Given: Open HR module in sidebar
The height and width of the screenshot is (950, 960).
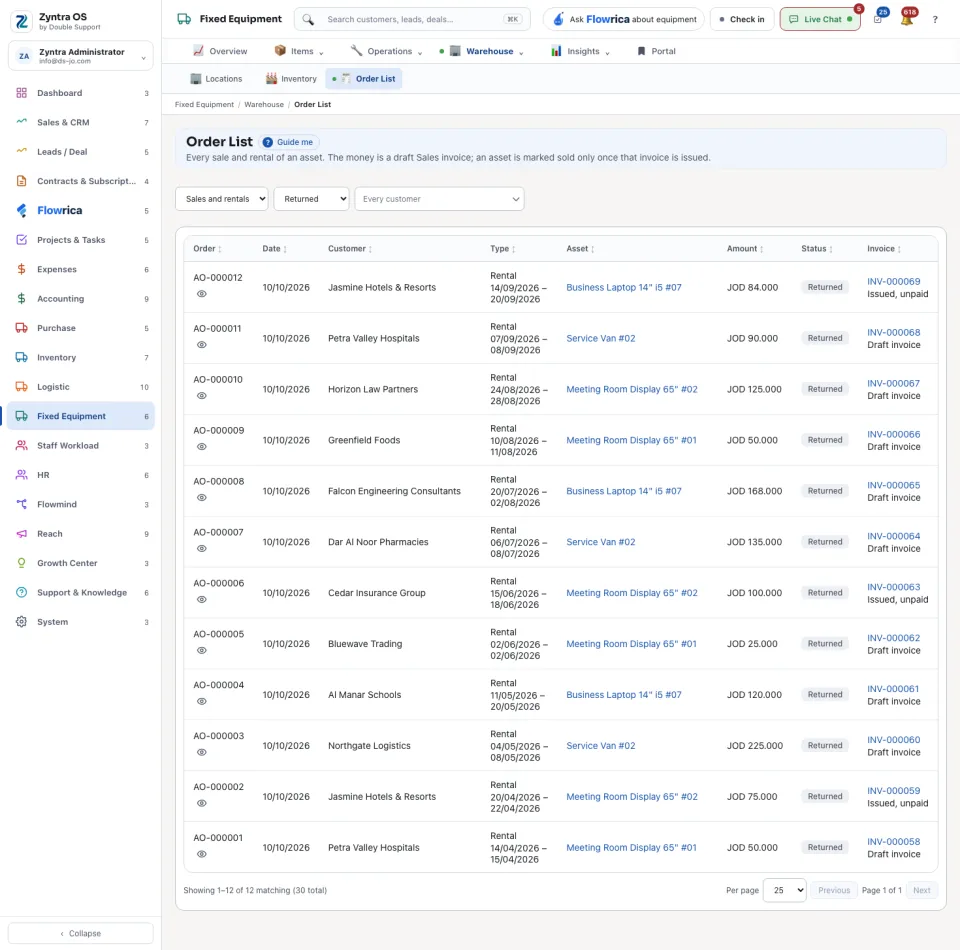Looking at the screenshot, I should tap(81, 475).
